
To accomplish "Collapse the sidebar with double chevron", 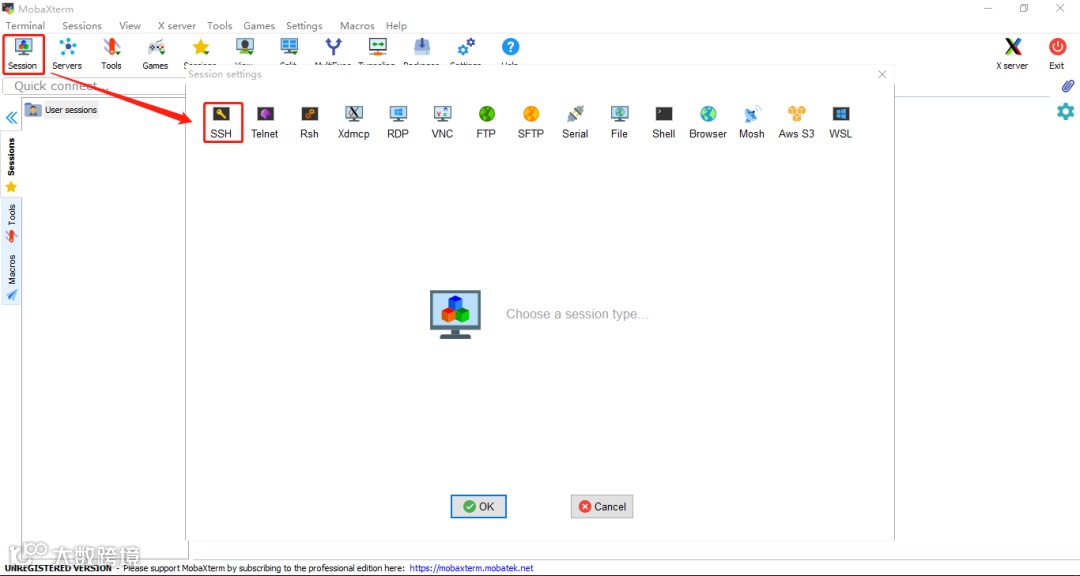I will tap(11, 118).
